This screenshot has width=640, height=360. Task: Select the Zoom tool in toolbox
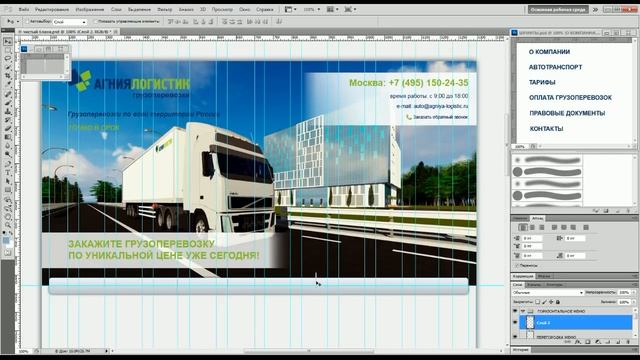(x=8, y=225)
